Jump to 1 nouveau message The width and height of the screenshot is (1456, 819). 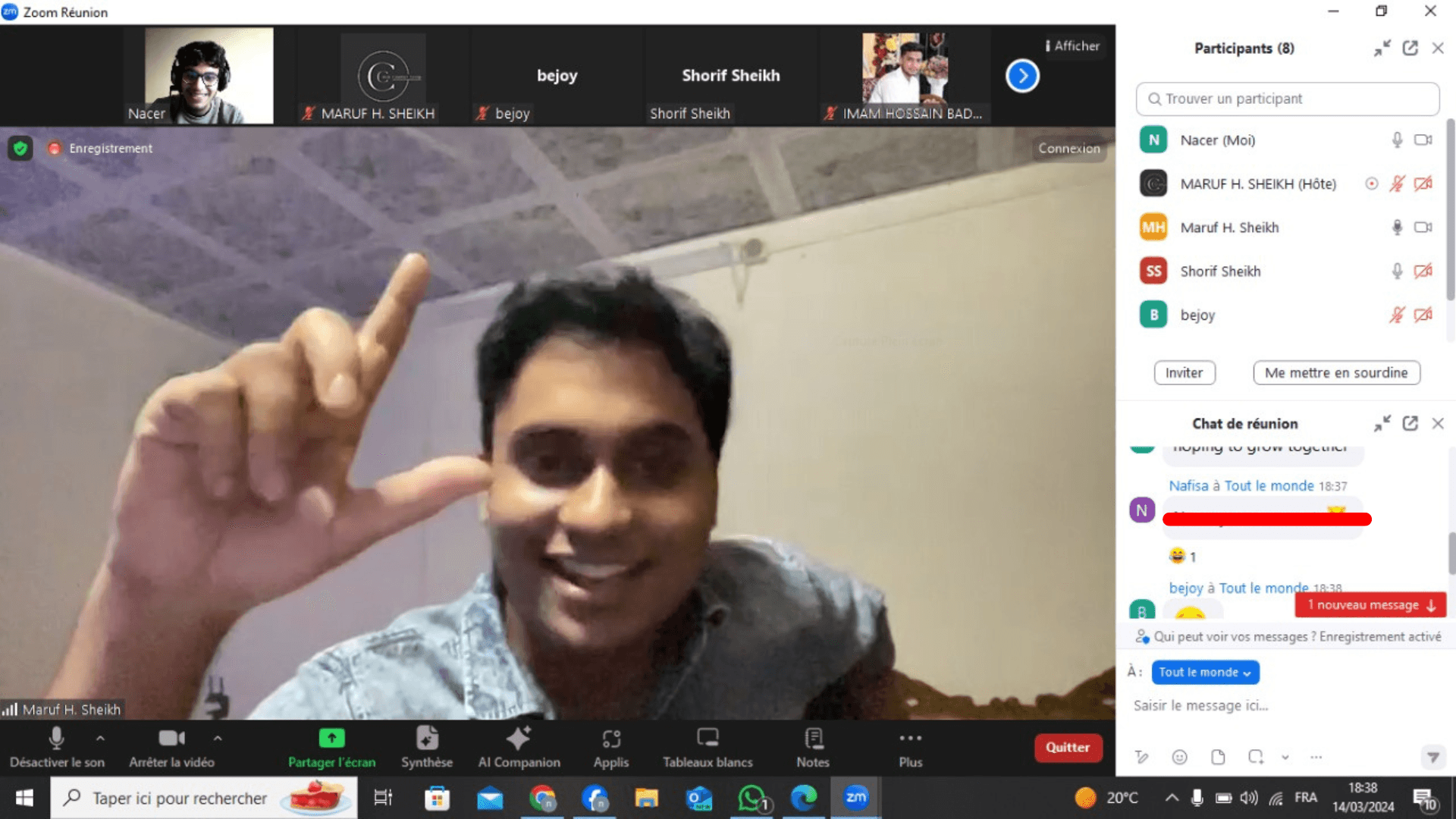(1371, 604)
